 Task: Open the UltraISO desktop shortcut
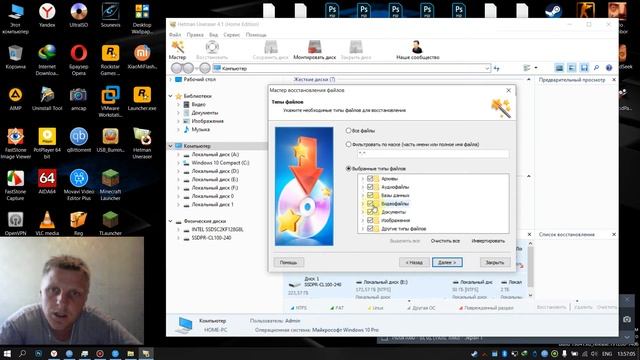click(78, 16)
